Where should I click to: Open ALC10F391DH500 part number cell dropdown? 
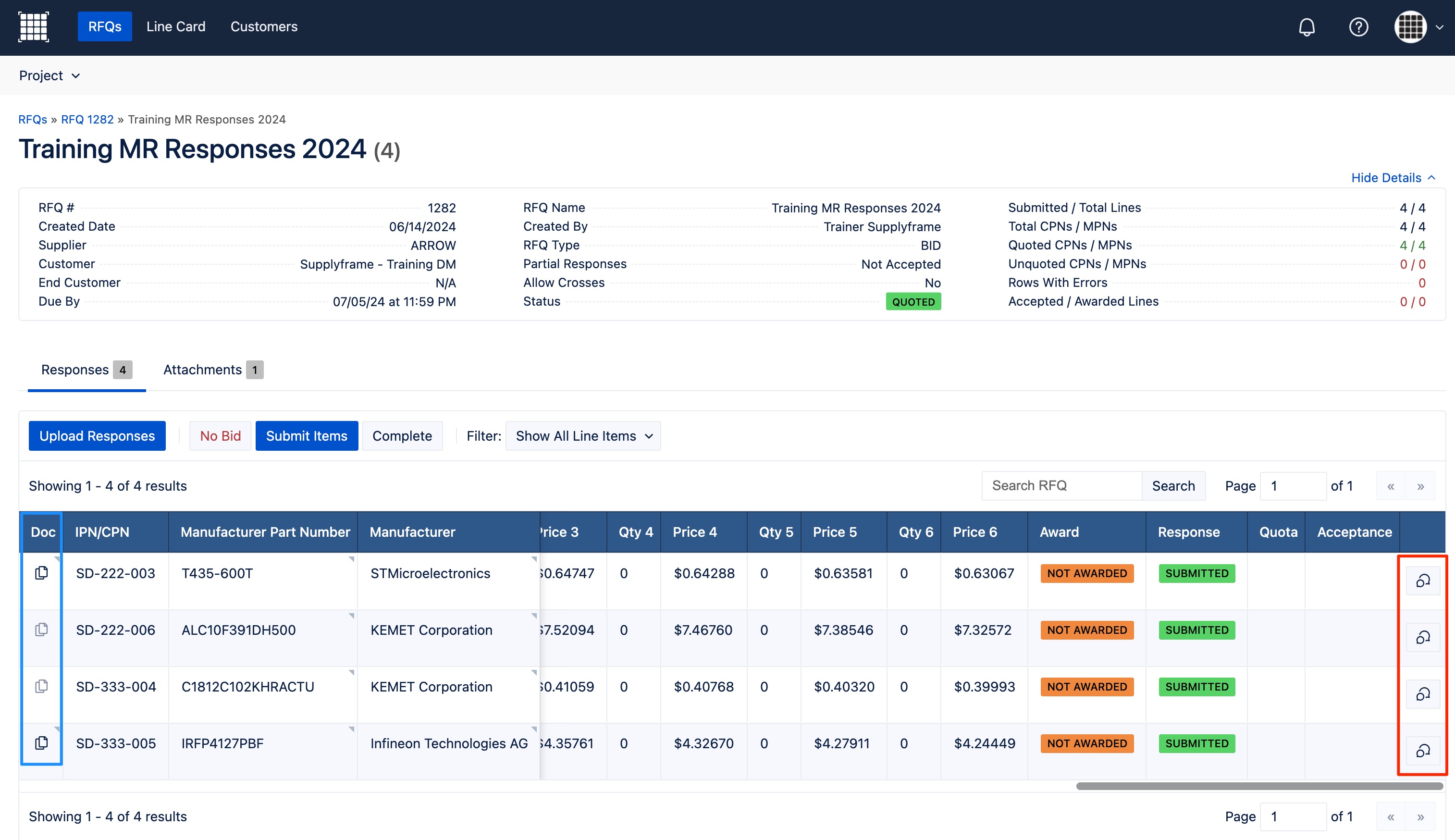pos(351,616)
